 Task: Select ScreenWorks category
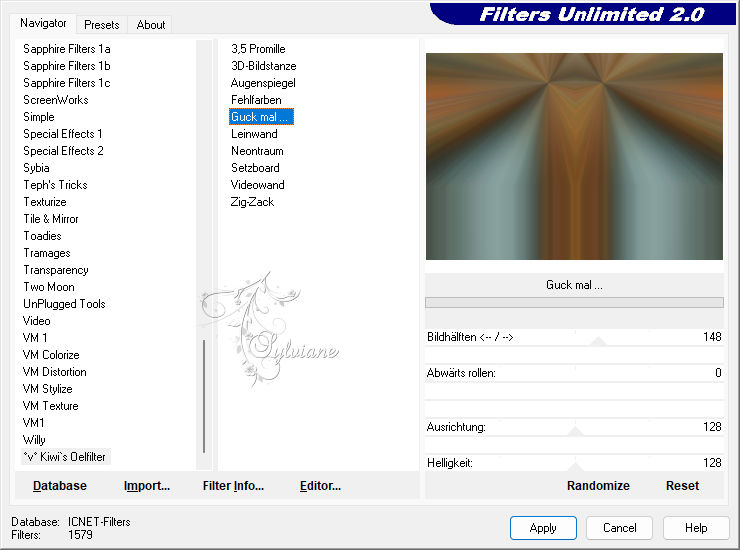click(56, 100)
